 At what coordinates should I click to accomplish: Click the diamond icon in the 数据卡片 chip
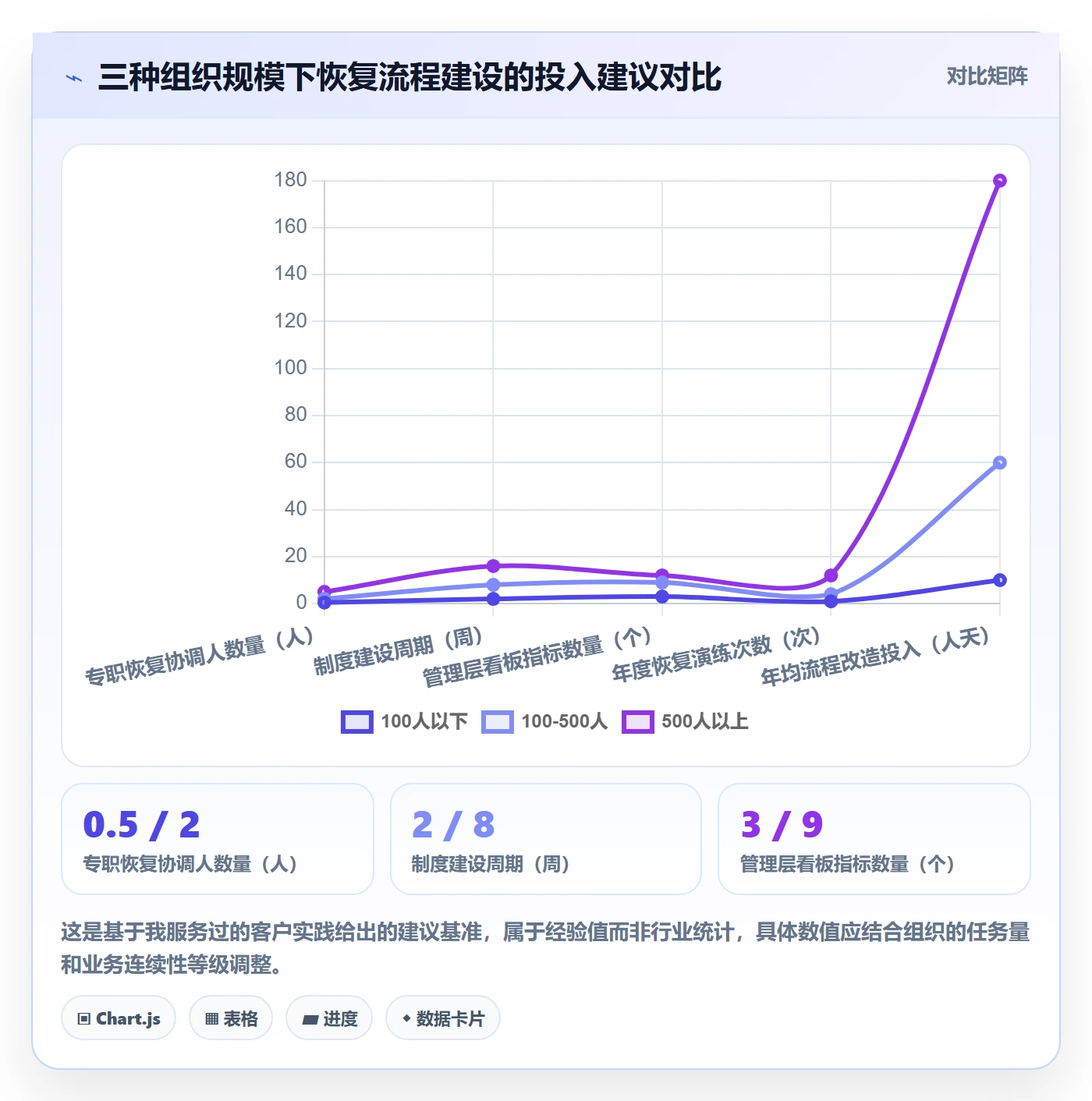click(x=406, y=1018)
